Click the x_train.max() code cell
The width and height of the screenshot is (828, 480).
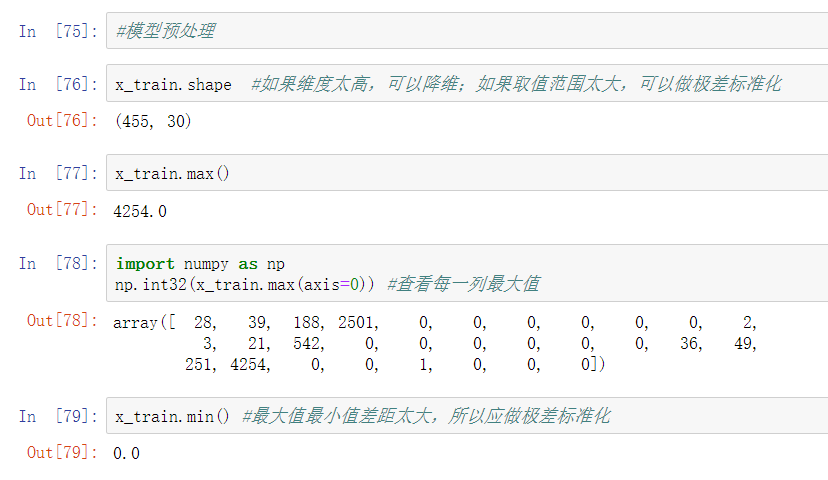point(467,173)
